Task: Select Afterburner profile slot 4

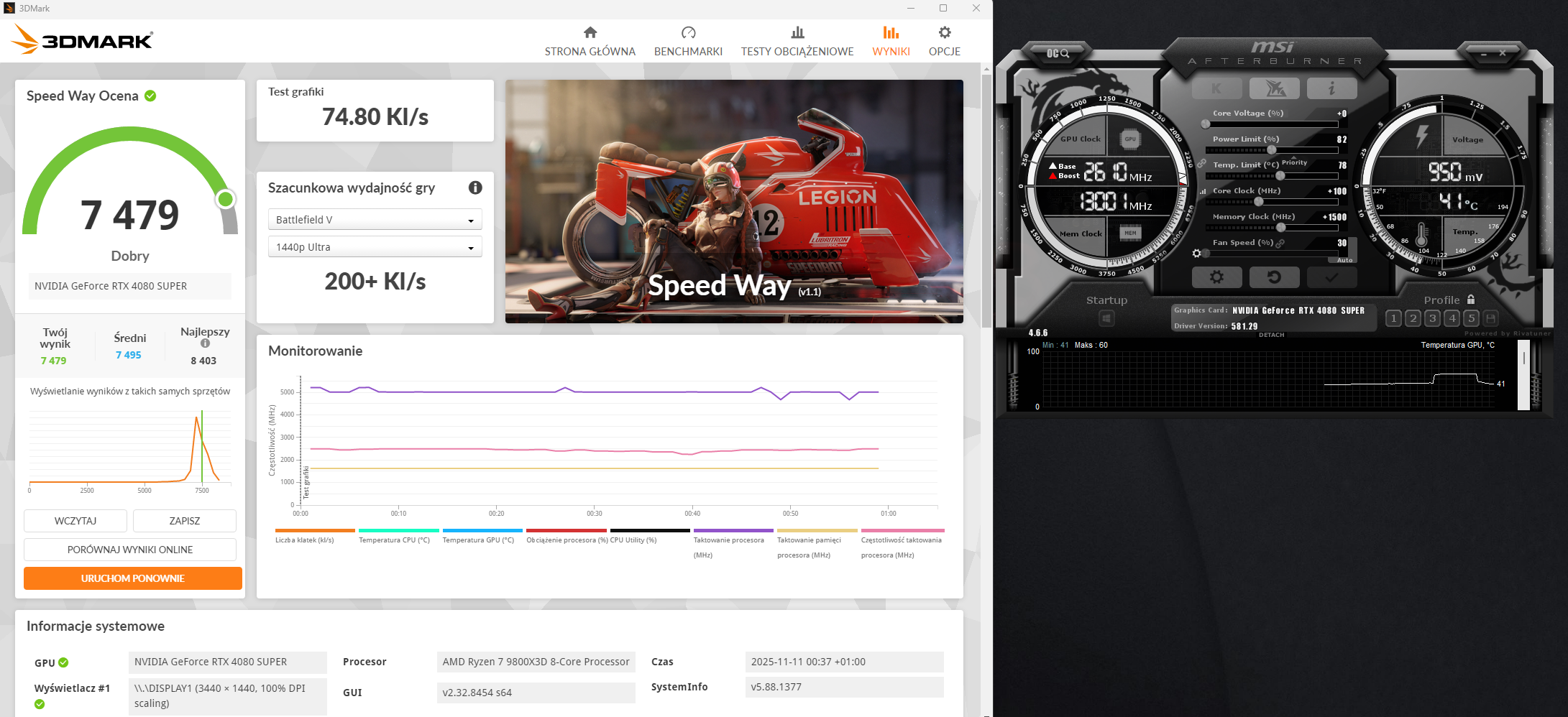Action: click(1452, 318)
